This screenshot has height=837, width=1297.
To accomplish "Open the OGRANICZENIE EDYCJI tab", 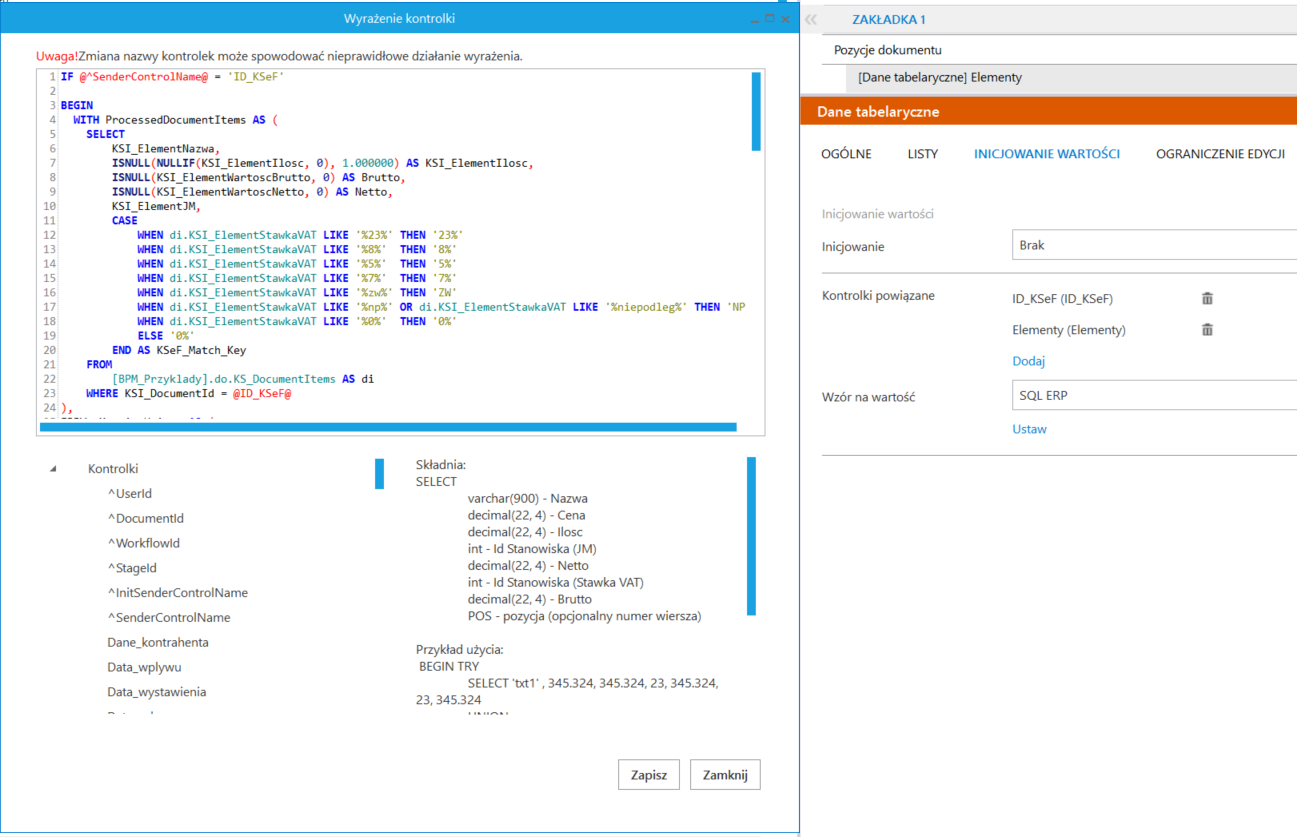I will [1220, 154].
